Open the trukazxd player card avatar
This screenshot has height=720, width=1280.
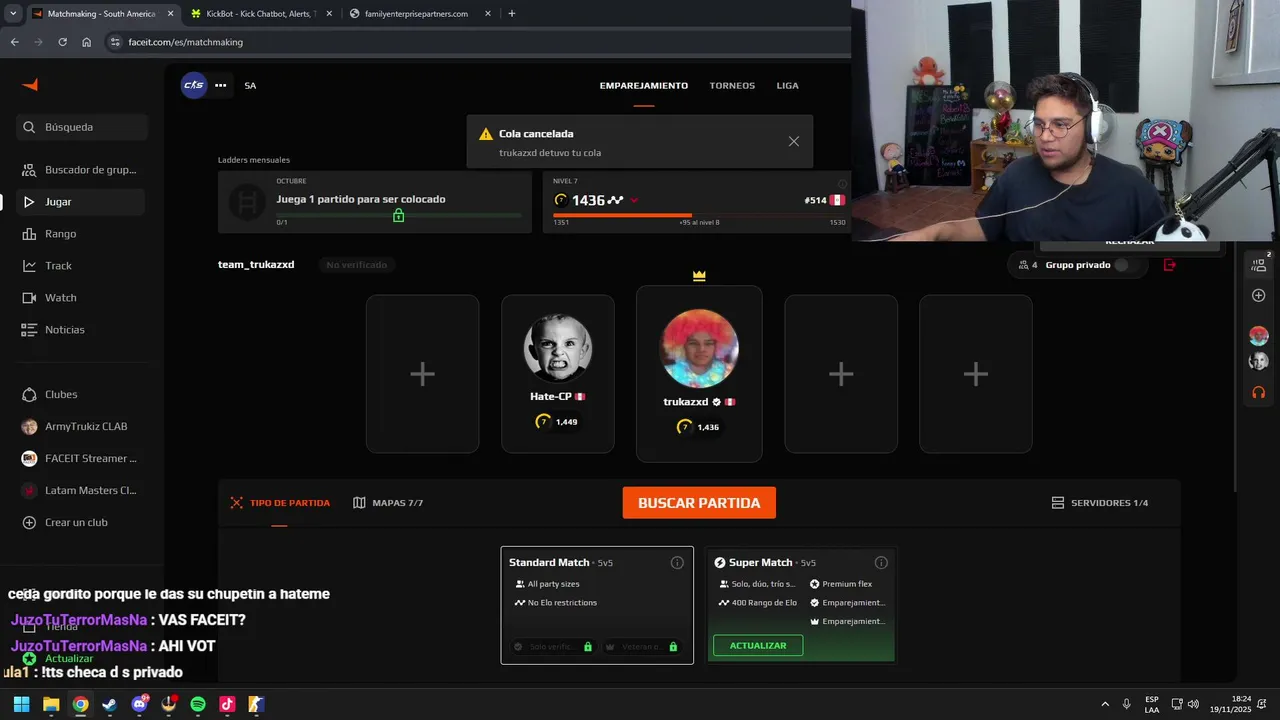[x=699, y=348]
